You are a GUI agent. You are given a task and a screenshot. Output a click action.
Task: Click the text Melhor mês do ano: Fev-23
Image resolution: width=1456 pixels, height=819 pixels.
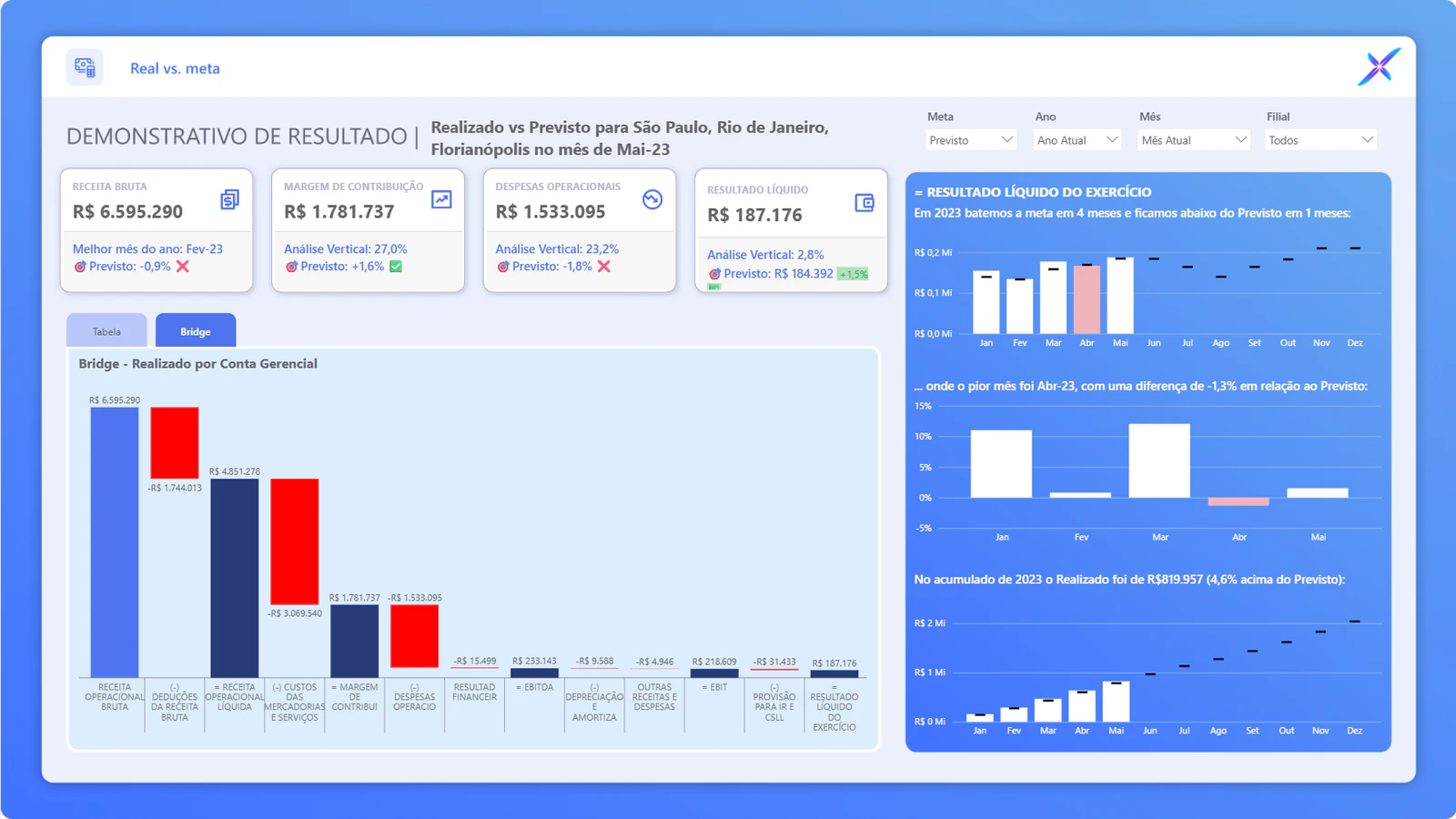coord(147,248)
